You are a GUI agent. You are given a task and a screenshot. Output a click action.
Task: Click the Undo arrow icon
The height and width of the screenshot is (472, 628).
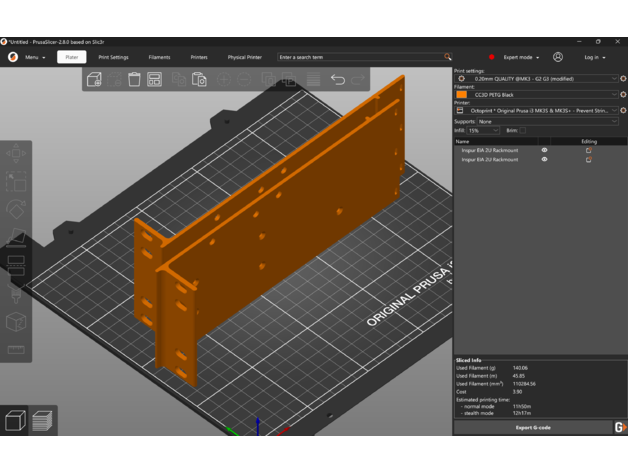pos(338,79)
